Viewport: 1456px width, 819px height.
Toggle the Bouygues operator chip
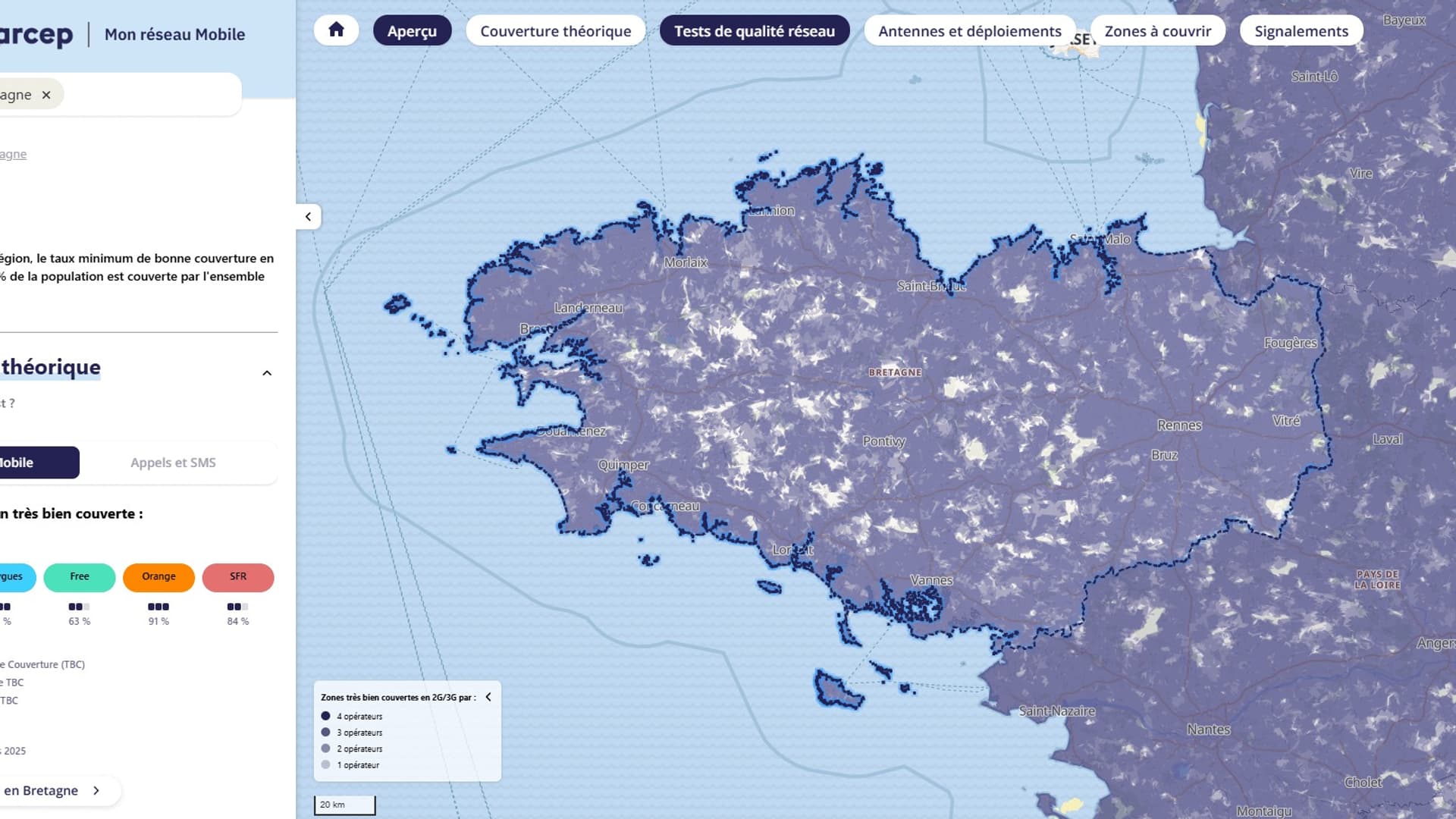[17, 577]
